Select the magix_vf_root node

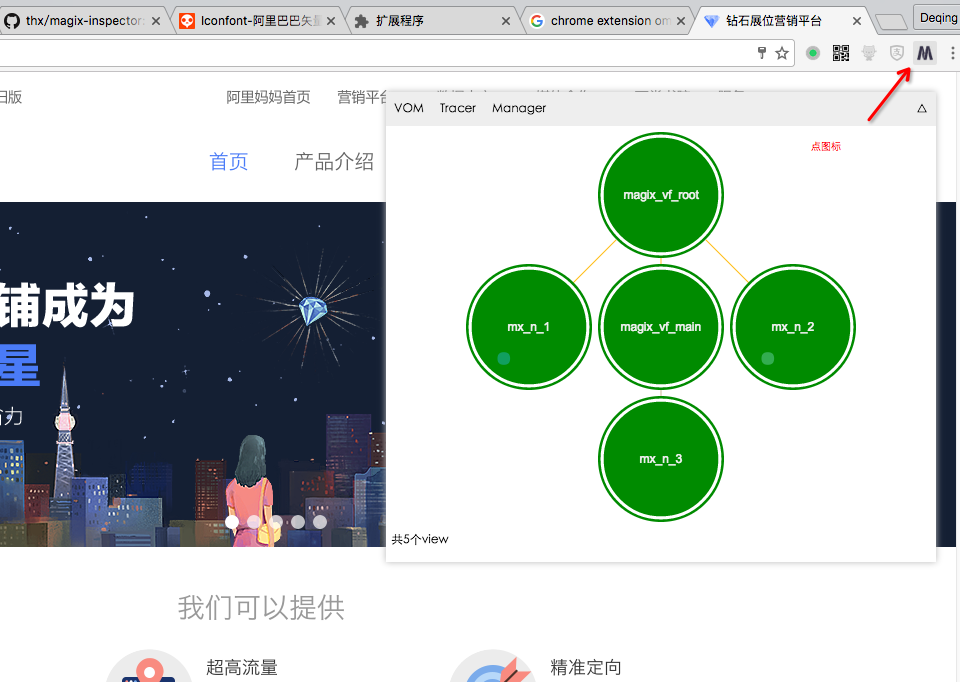pos(661,195)
